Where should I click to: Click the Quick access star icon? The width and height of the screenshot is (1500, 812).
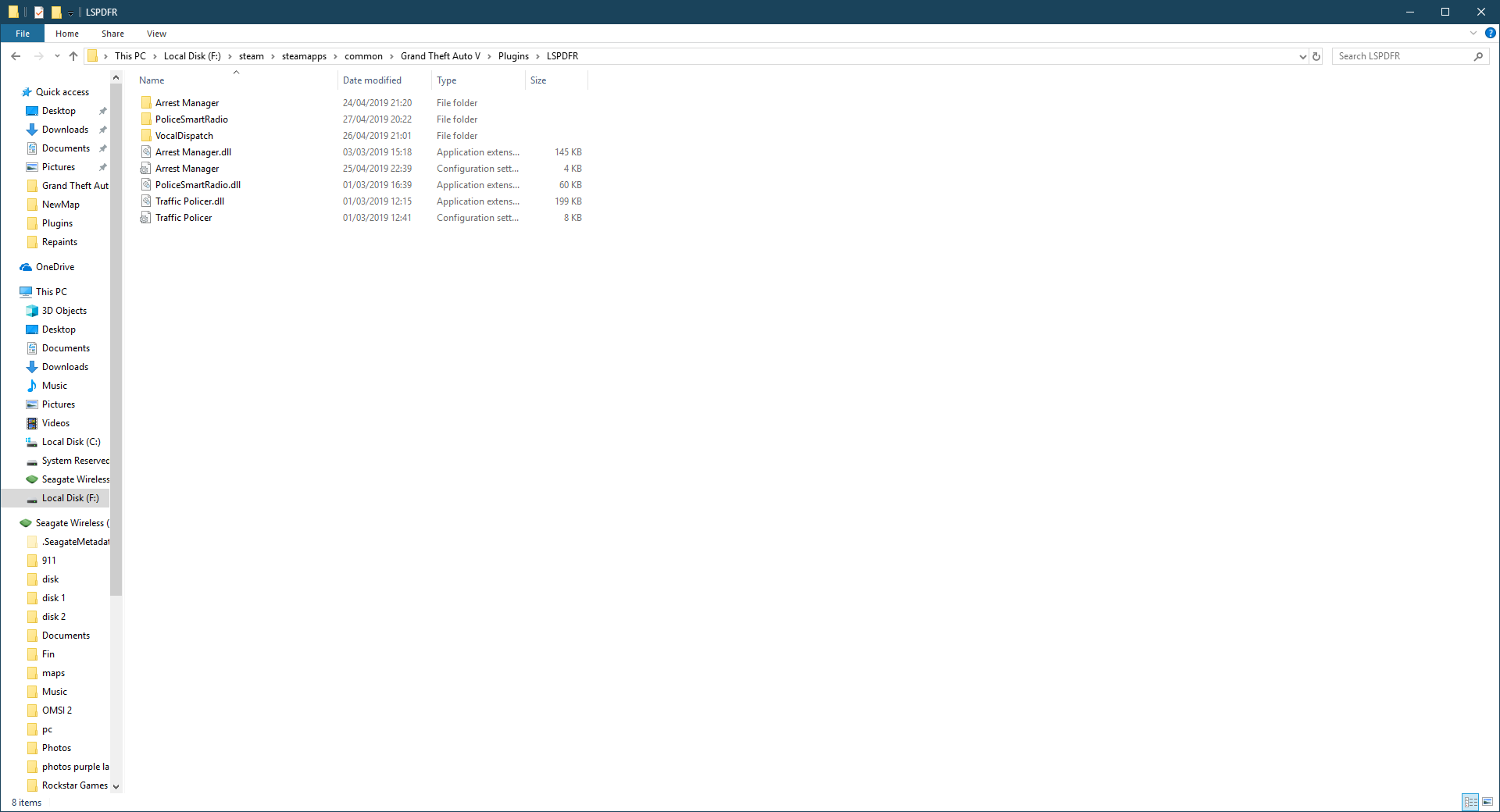(x=27, y=92)
